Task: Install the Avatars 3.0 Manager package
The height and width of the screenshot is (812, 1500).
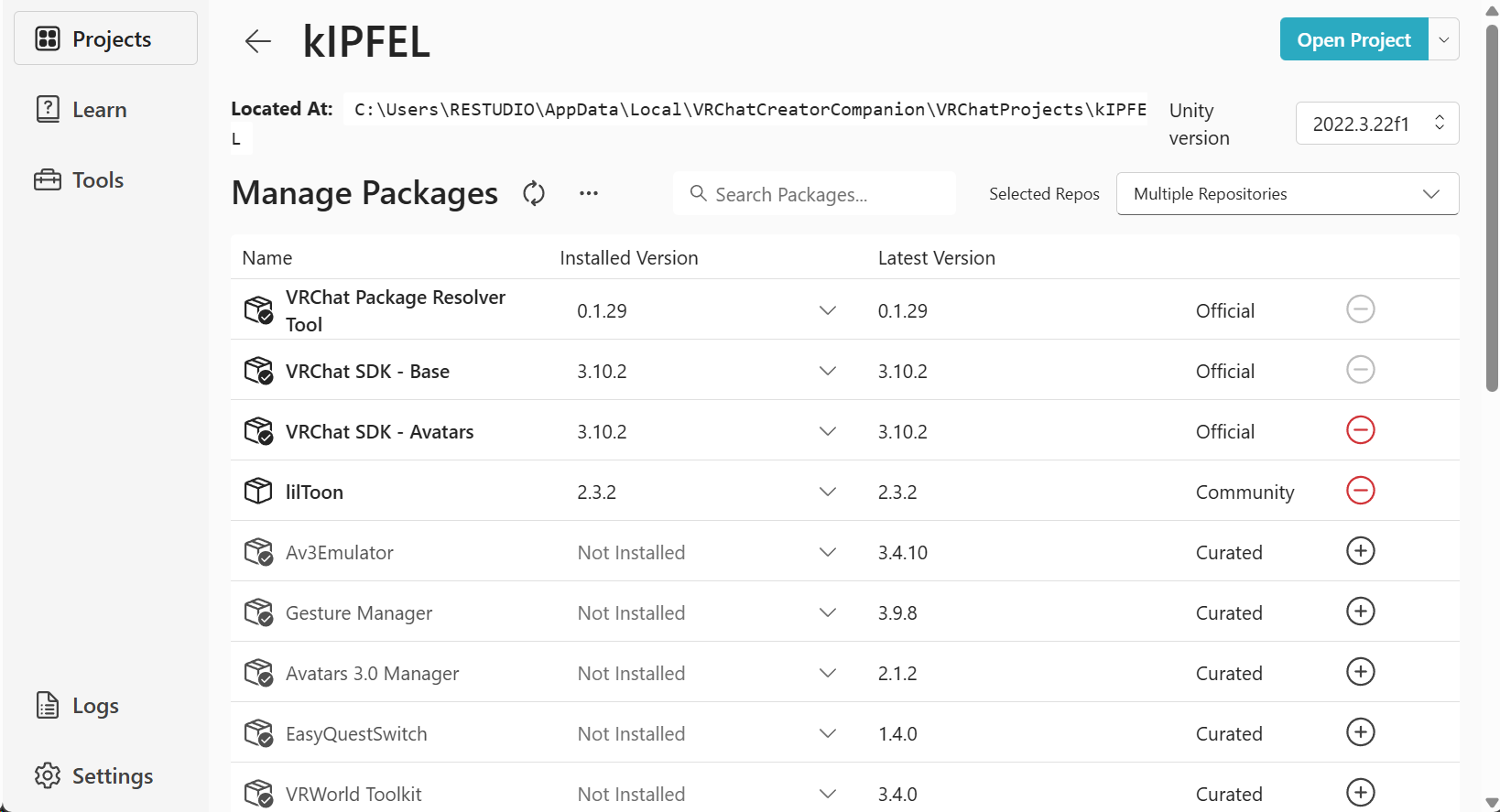Action: point(1360,672)
